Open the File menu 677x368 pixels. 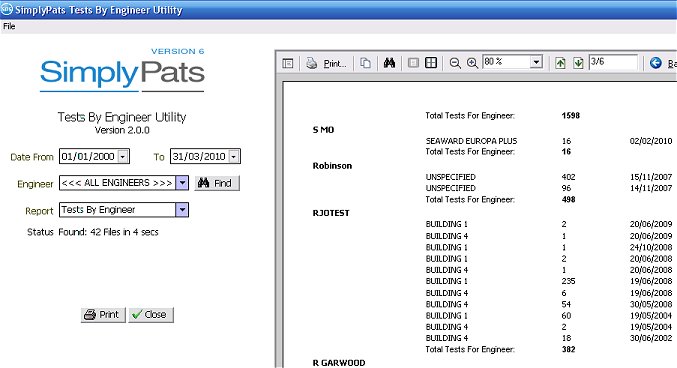tap(9, 26)
